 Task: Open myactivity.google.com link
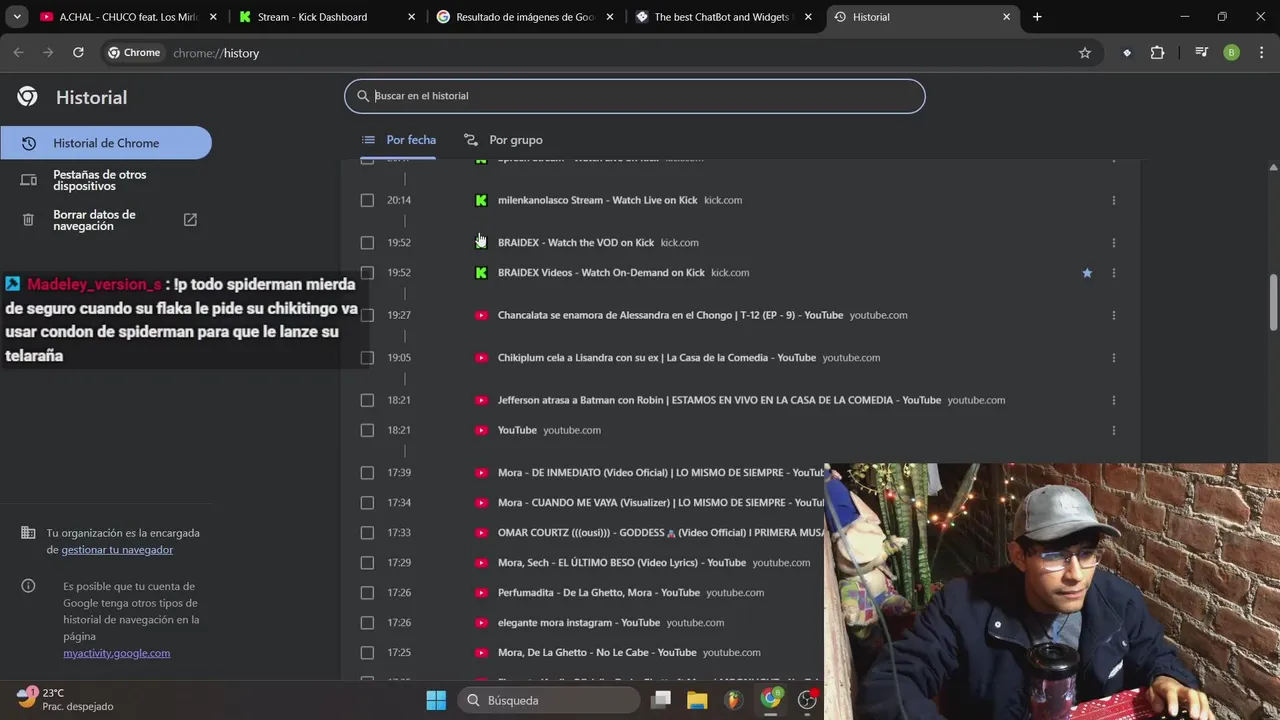[x=117, y=653]
